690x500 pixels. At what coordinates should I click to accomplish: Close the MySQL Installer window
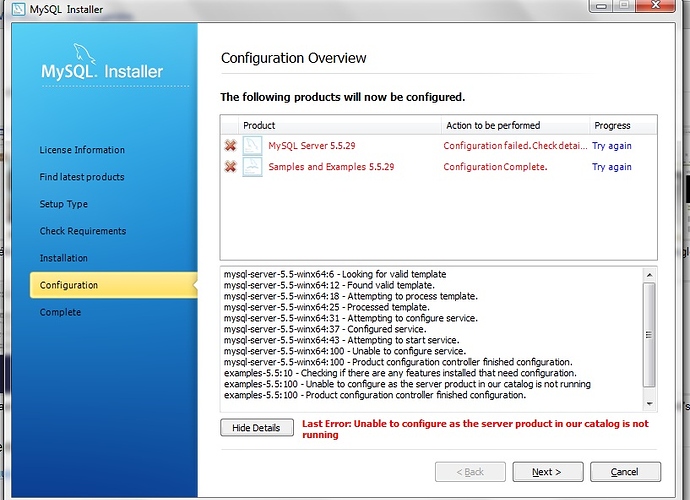click(x=655, y=6)
